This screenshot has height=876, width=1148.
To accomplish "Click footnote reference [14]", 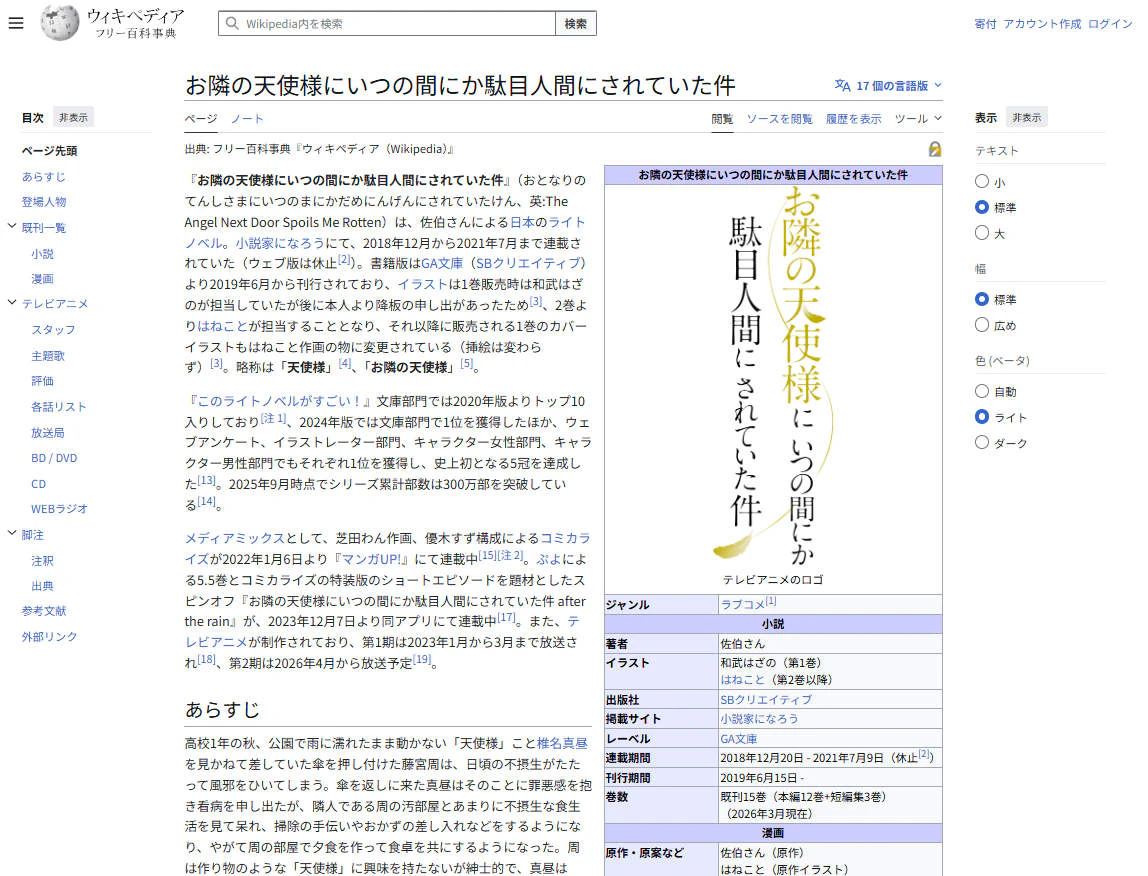I will click(x=206, y=501).
